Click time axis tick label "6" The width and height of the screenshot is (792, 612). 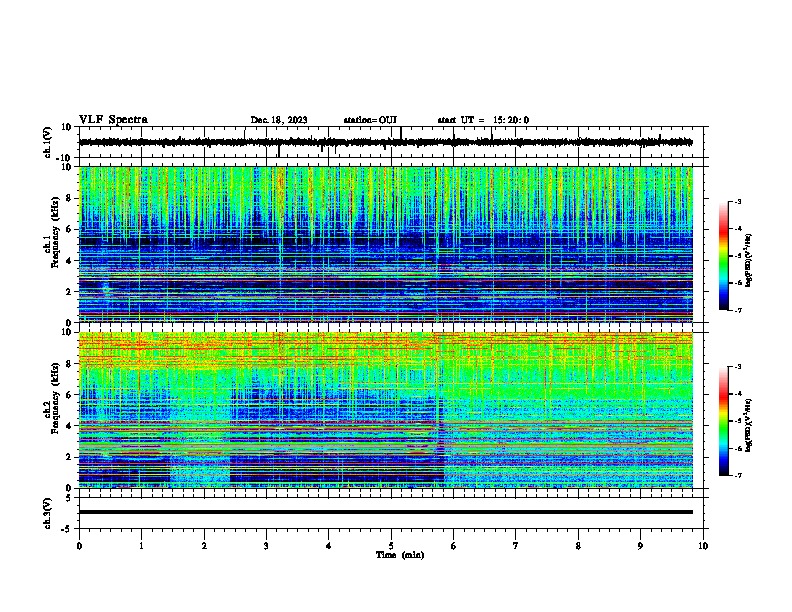[454, 546]
